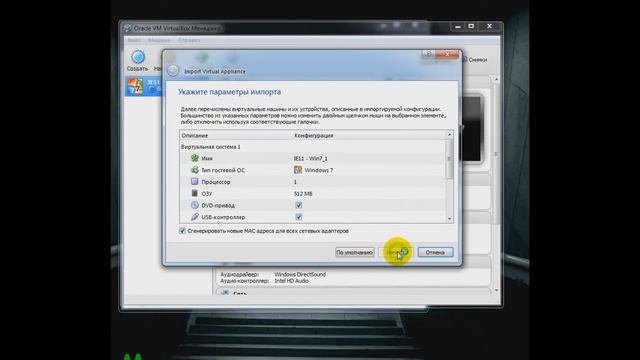This screenshot has width=640, height=360.
Task: Click the ОЗУ memory chip icon
Action: click(x=195, y=193)
